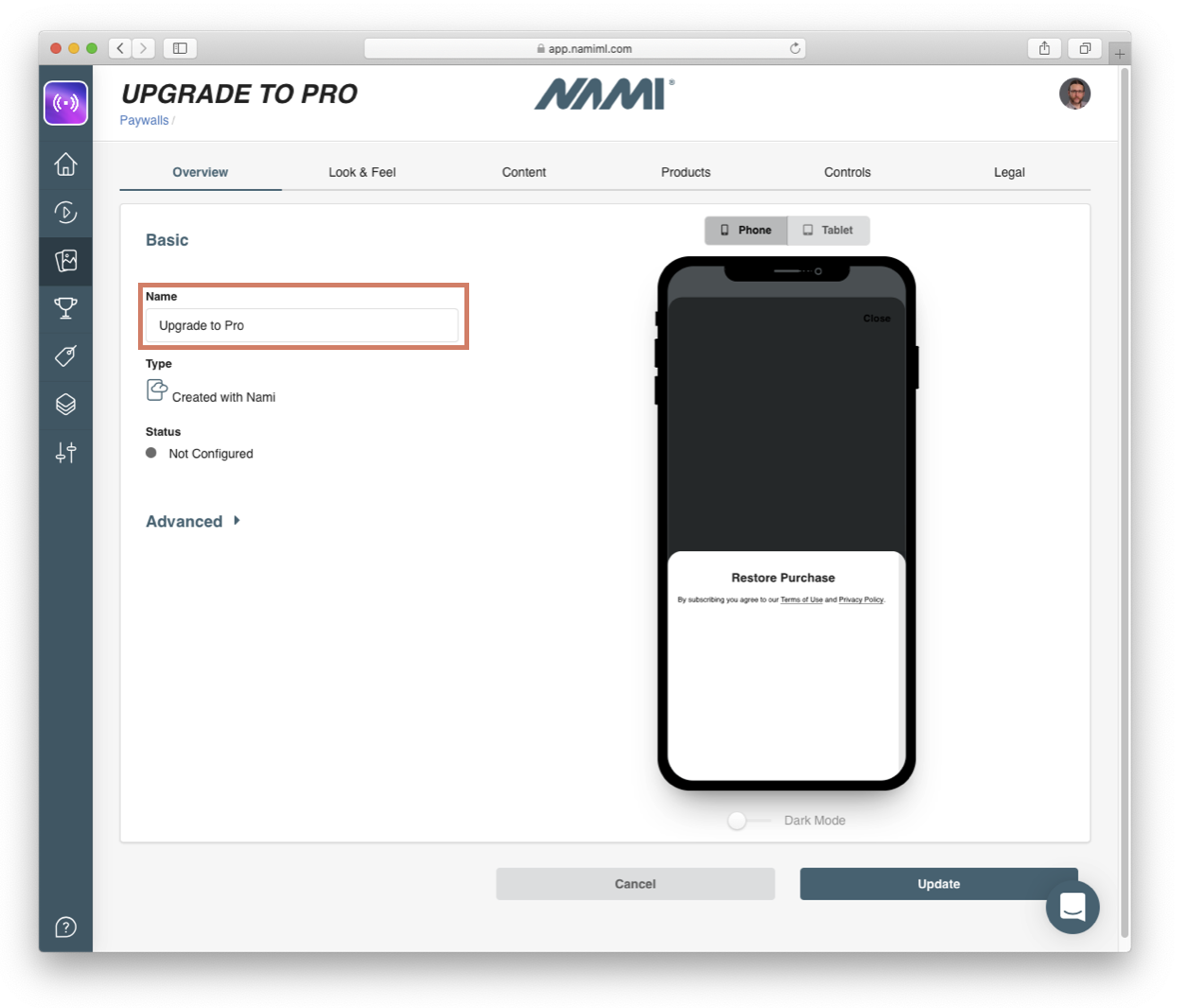Viewport: 1188px width, 1008px height.
Task: Click the Not Configured status text
Action: coord(211,454)
